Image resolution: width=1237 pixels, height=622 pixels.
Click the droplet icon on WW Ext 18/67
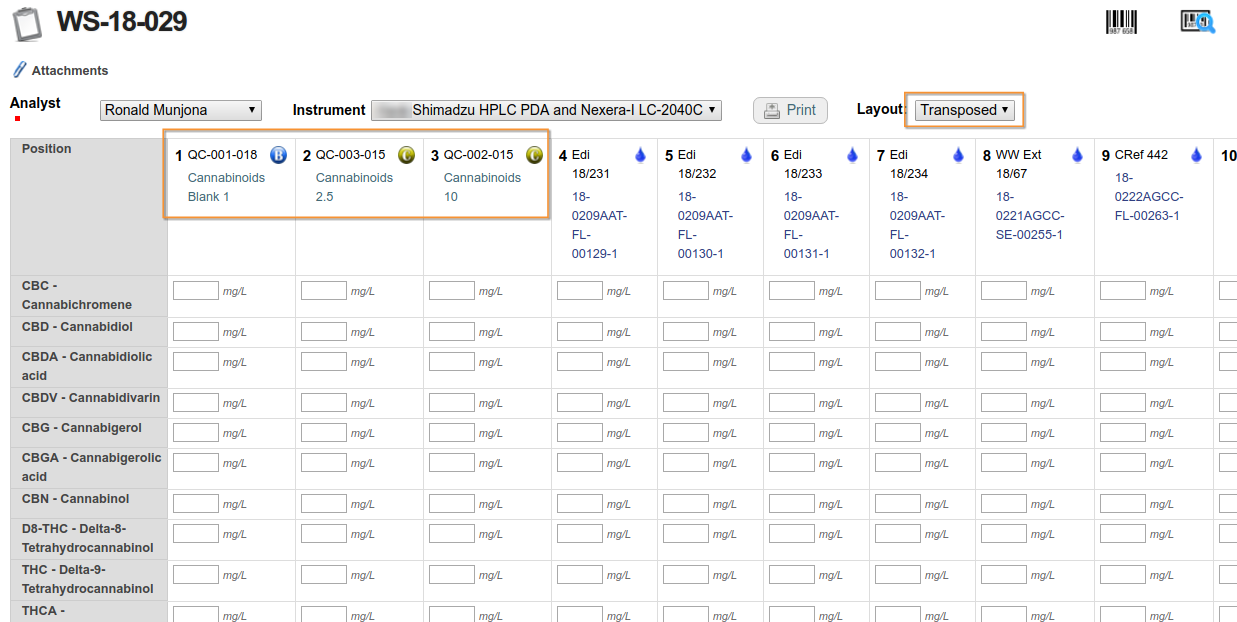[1077, 154]
